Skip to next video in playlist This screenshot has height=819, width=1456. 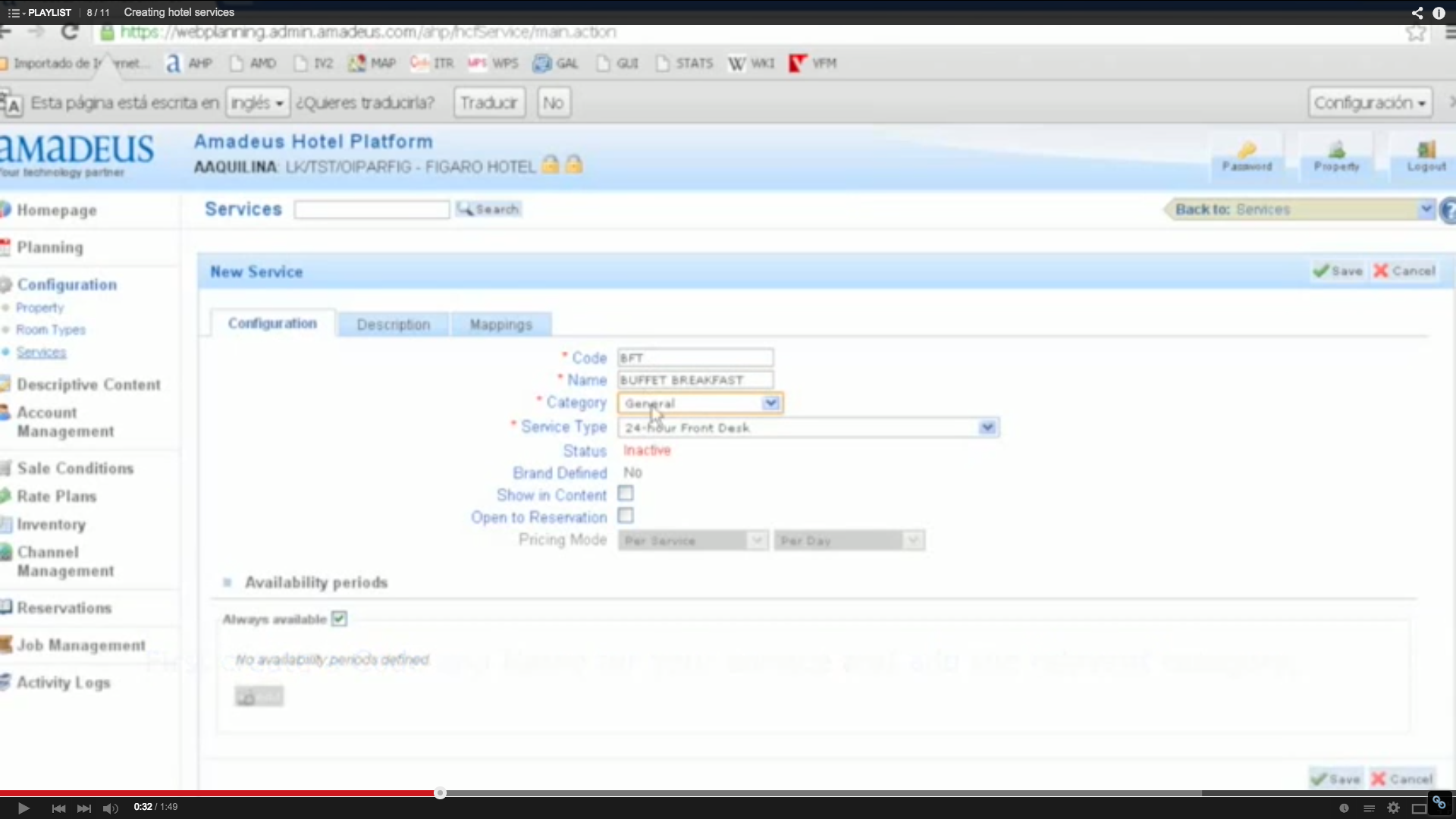[x=84, y=808]
